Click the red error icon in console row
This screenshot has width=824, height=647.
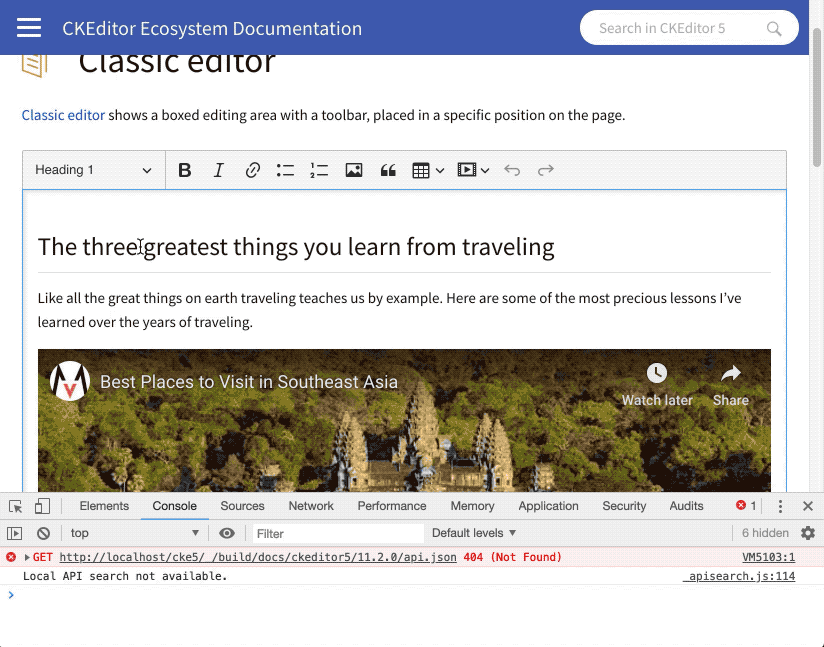(11, 557)
